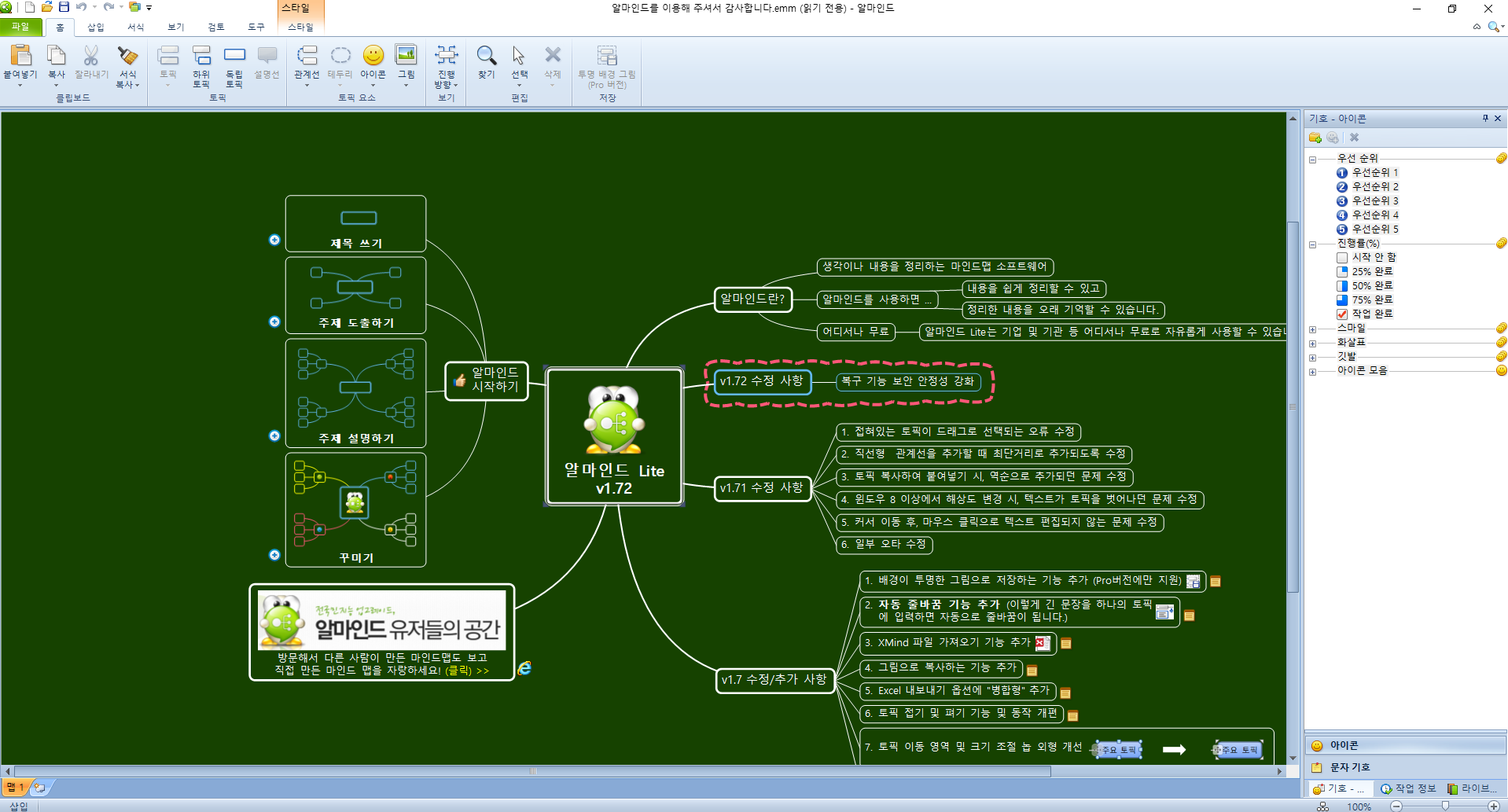This screenshot has width=1508, height=812.
Task: Switch to the 검토 ribbon tab
Action: click(x=216, y=27)
